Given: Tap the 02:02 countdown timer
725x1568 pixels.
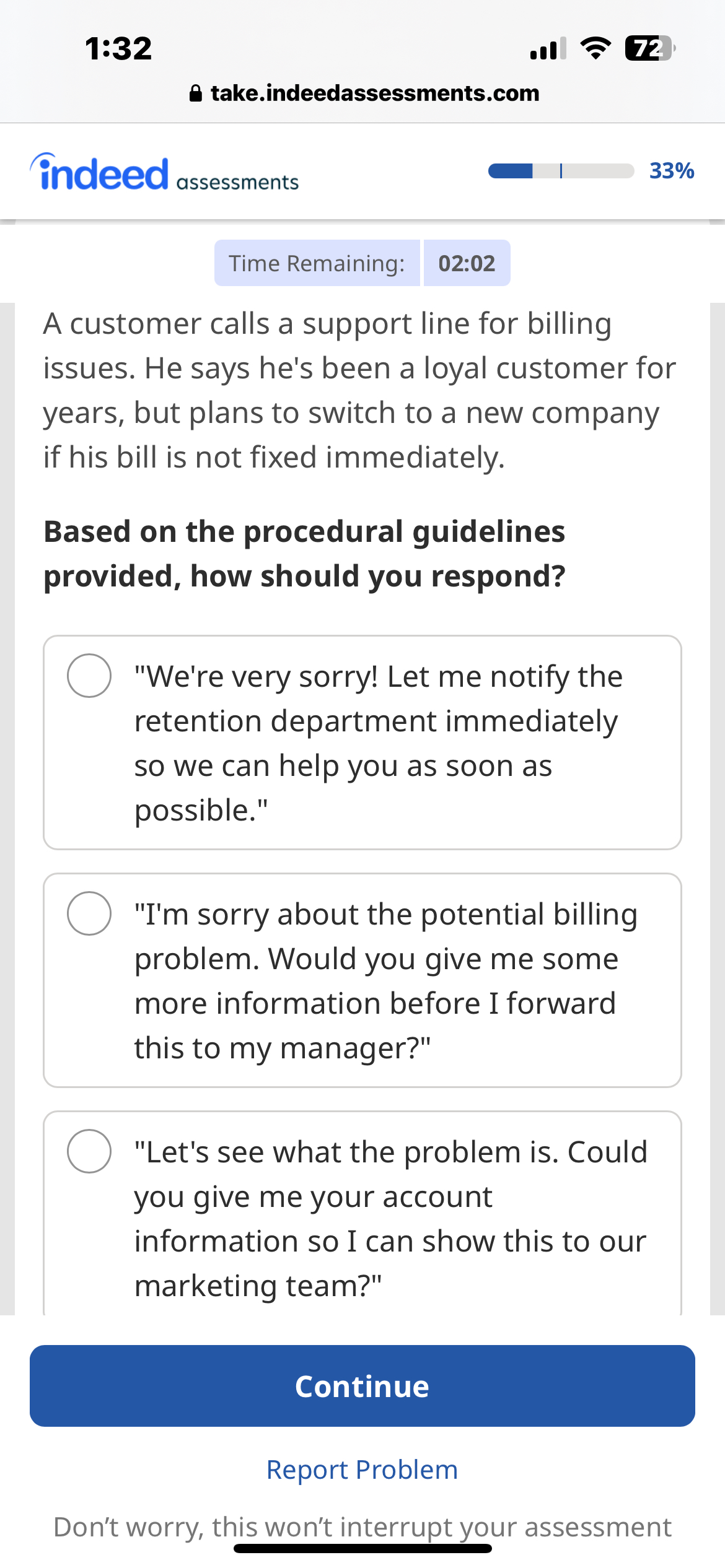Looking at the screenshot, I should (x=467, y=263).
